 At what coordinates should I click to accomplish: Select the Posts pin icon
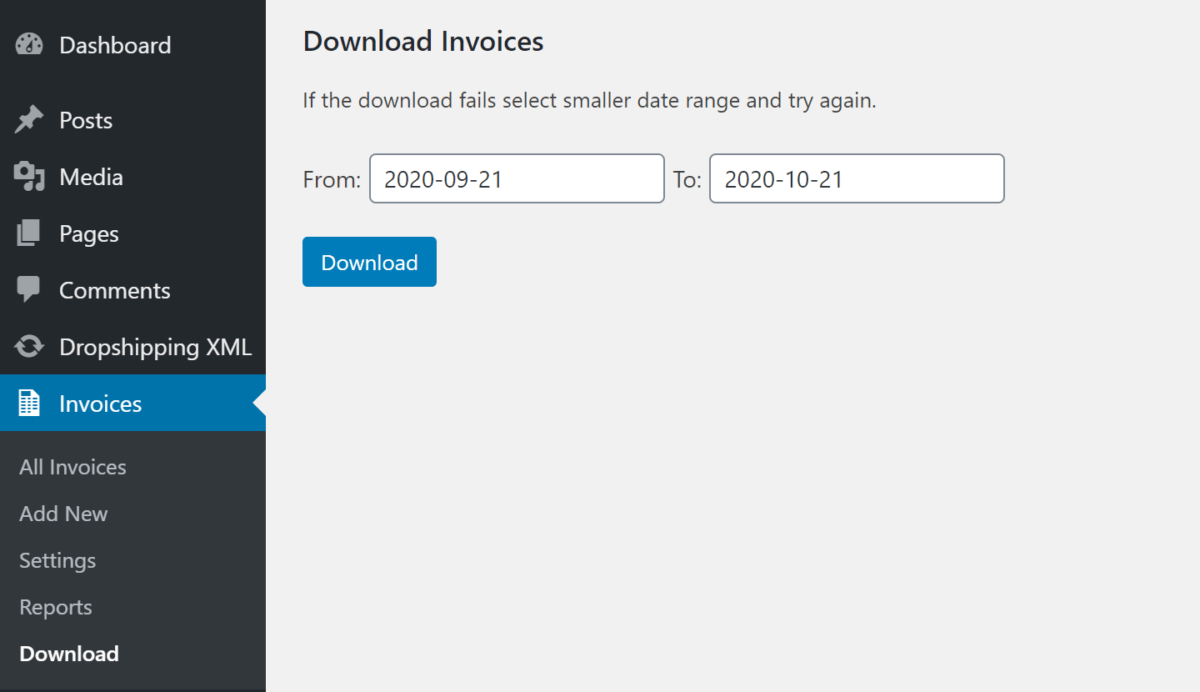pos(27,119)
